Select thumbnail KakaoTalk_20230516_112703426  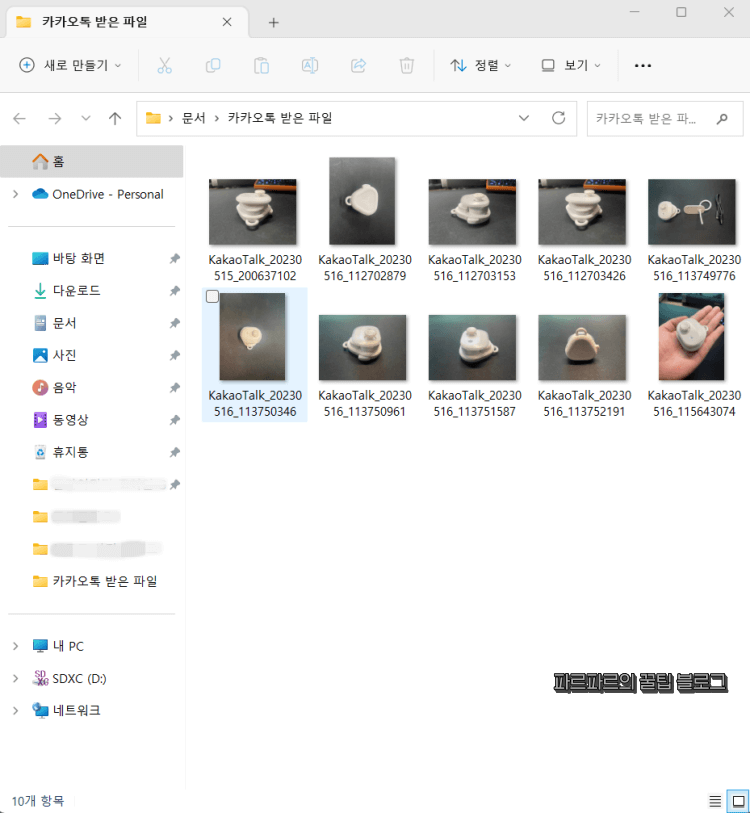582,212
